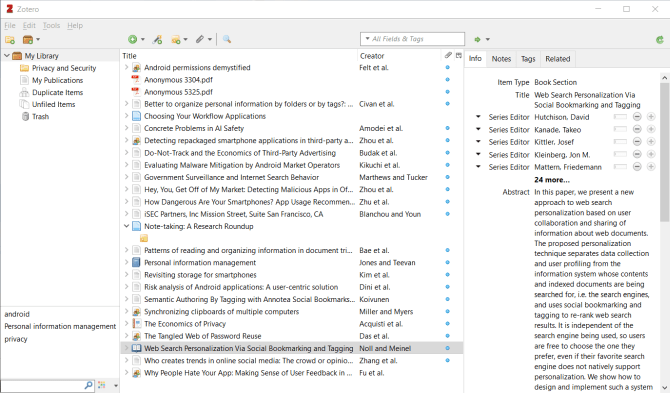
Task: Click the green Locate arrow icon
Action: coord(477,39)
